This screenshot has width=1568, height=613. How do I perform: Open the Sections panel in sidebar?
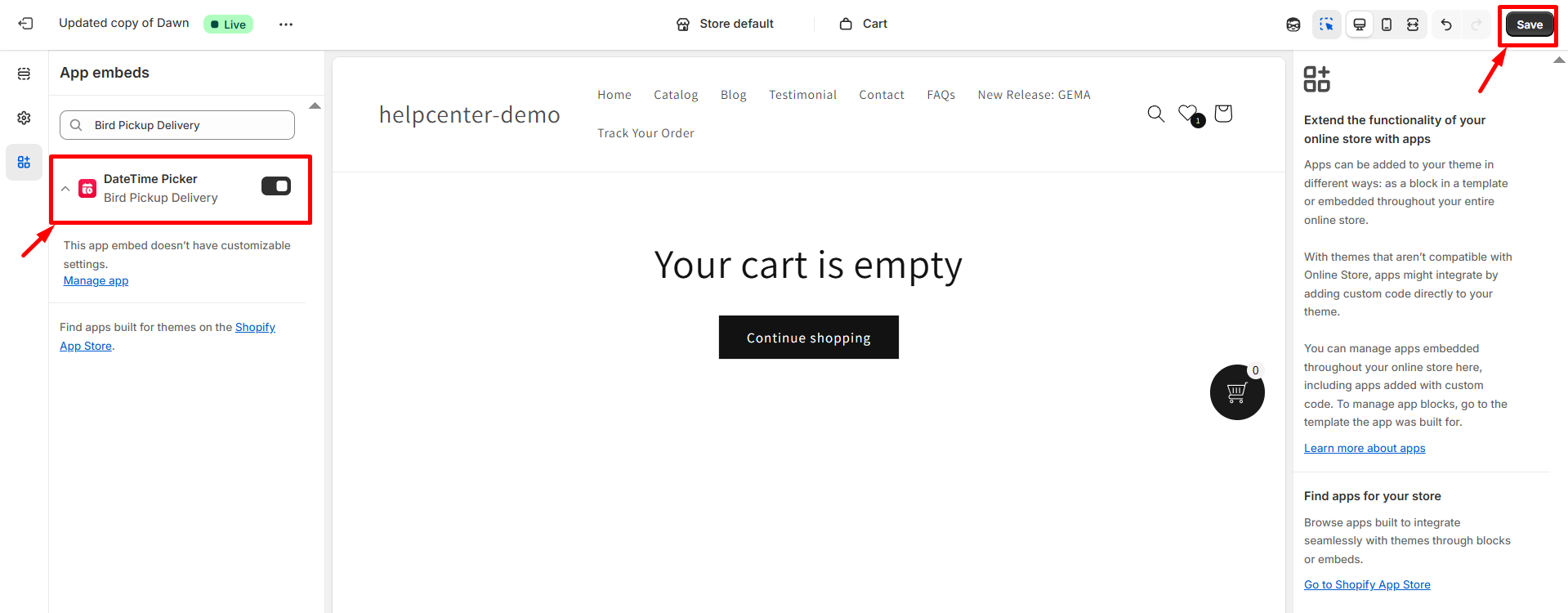[x=24, y=74]
